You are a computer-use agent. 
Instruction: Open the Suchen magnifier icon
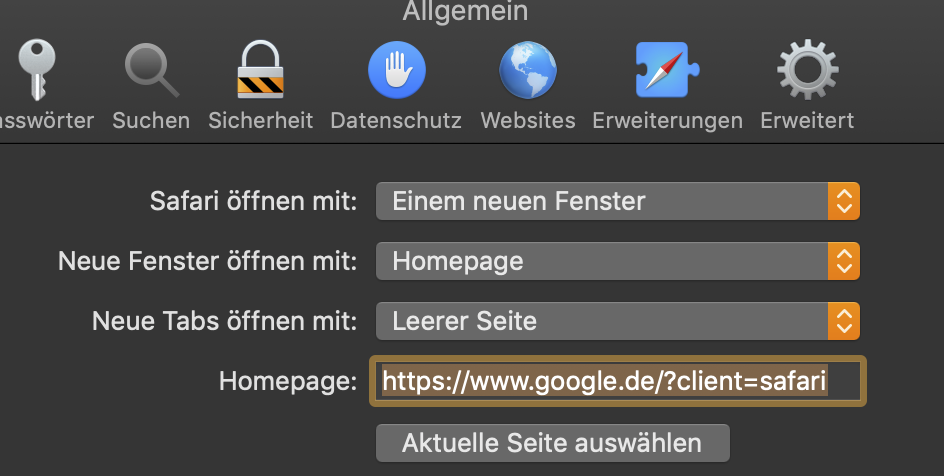click(150, 72)
